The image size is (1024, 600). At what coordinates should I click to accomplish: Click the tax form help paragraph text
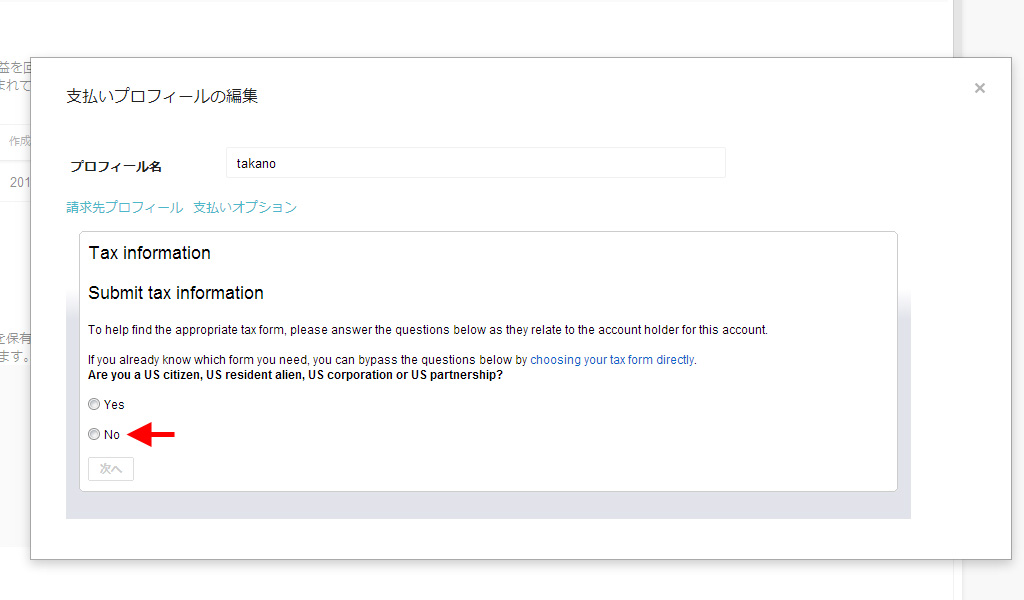coord(427,330)
